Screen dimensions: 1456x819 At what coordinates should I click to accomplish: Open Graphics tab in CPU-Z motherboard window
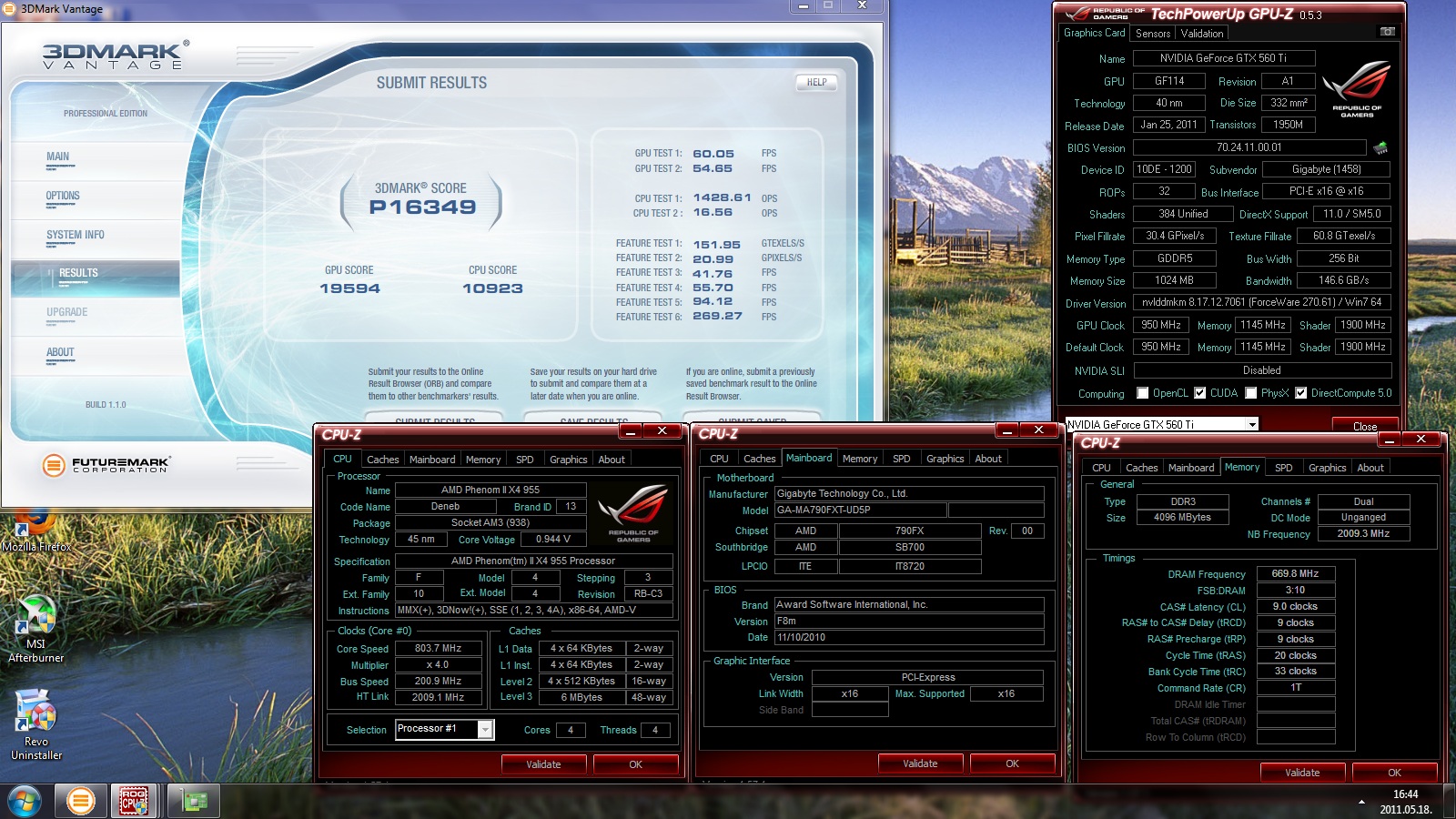click(945, 459)
